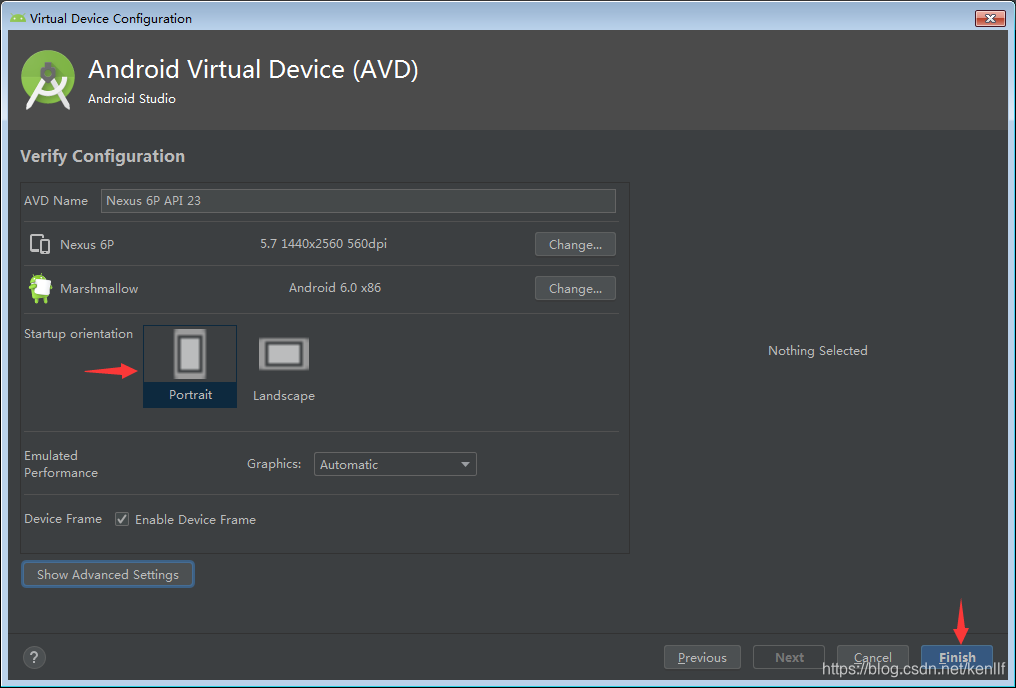The width and height of the screenshot is (1016, 688).
Task: Click the 'Nothing Selected' text
Action: click(818, 350)
